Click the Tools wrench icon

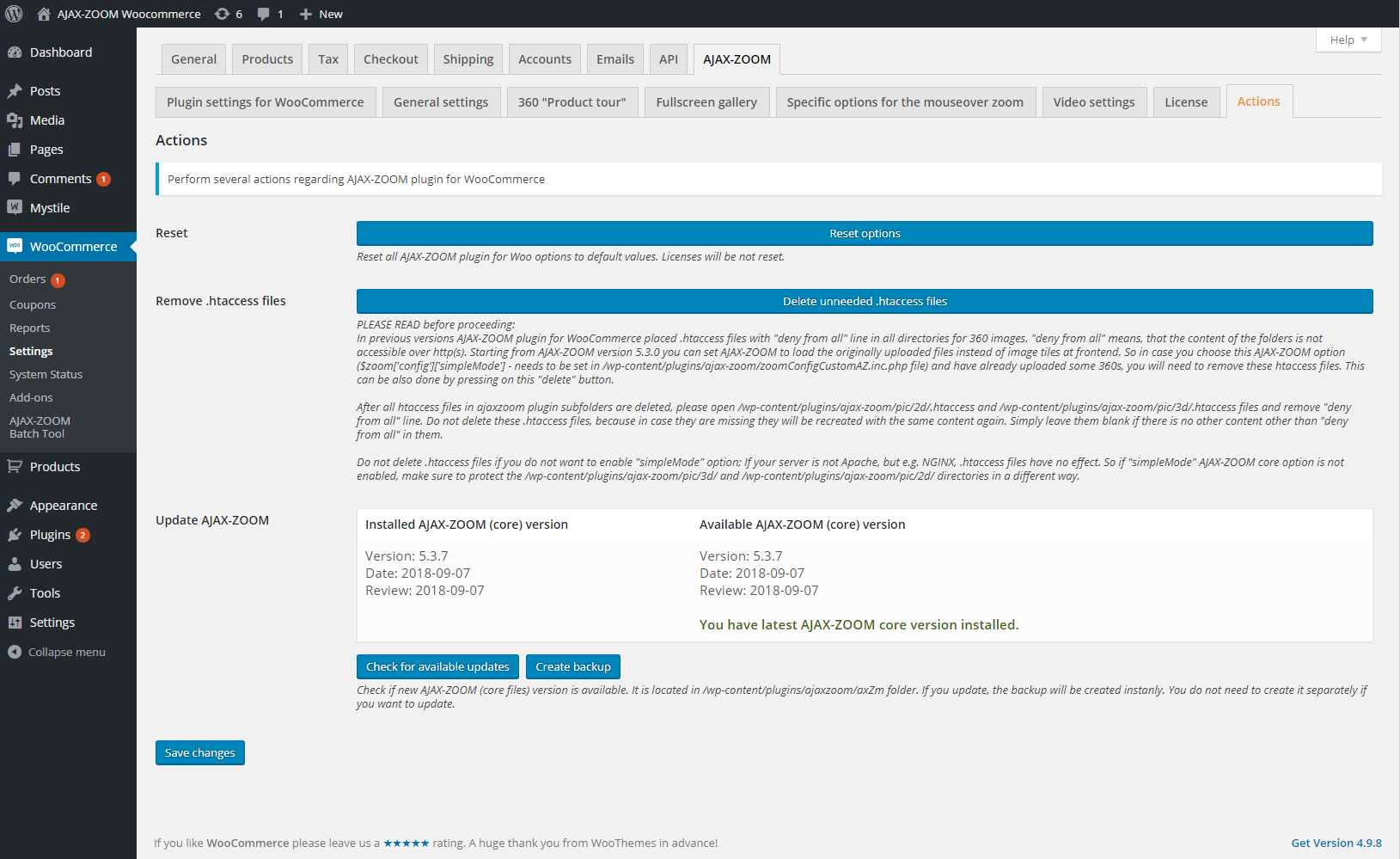coord(15,593)
